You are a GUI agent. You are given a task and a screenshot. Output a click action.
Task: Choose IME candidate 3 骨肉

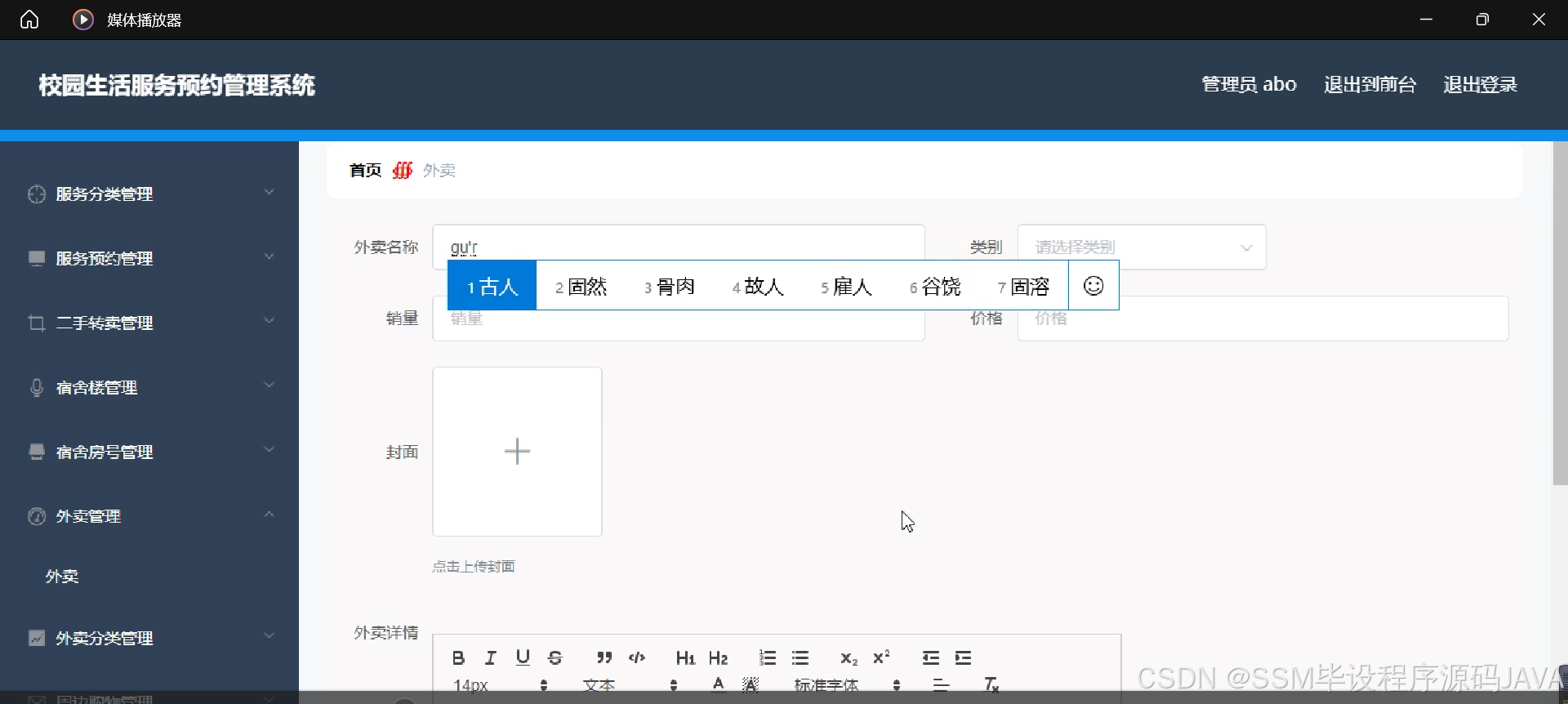(670, 286)
